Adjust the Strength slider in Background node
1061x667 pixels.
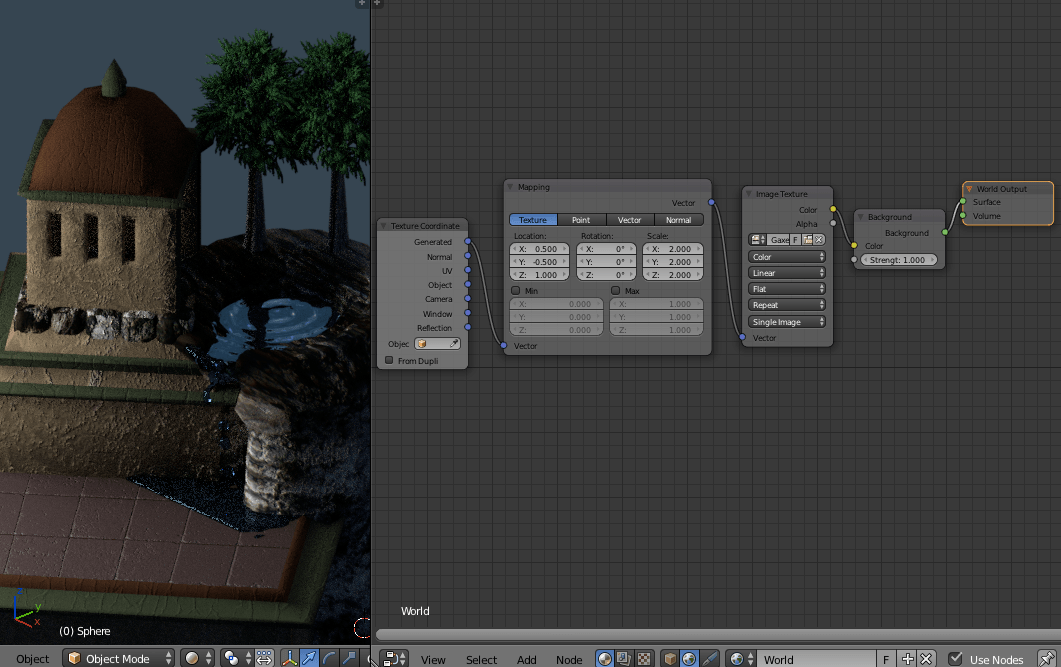pyautogui.click(x=897, y=258)
